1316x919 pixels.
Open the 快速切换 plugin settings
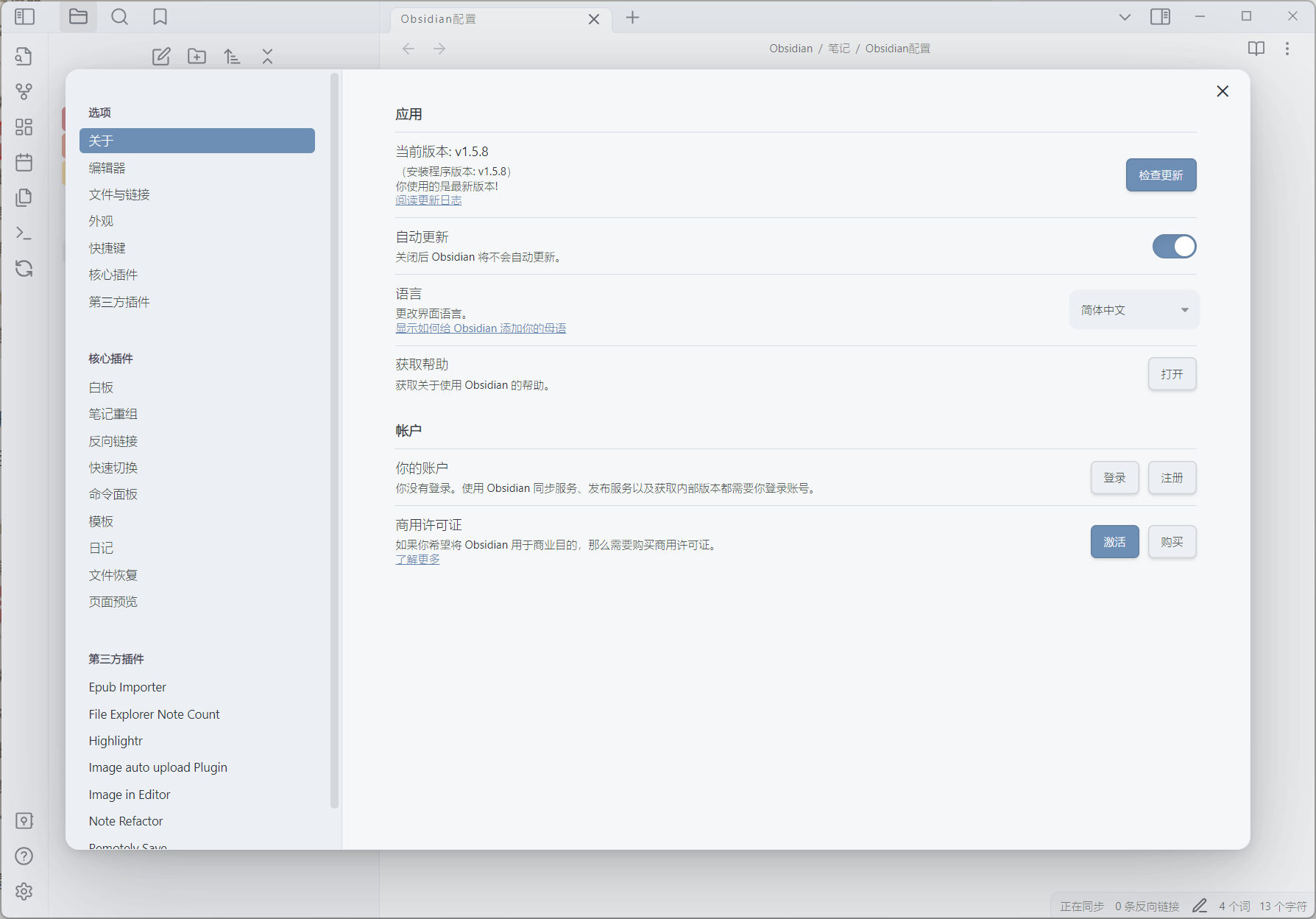197,468
